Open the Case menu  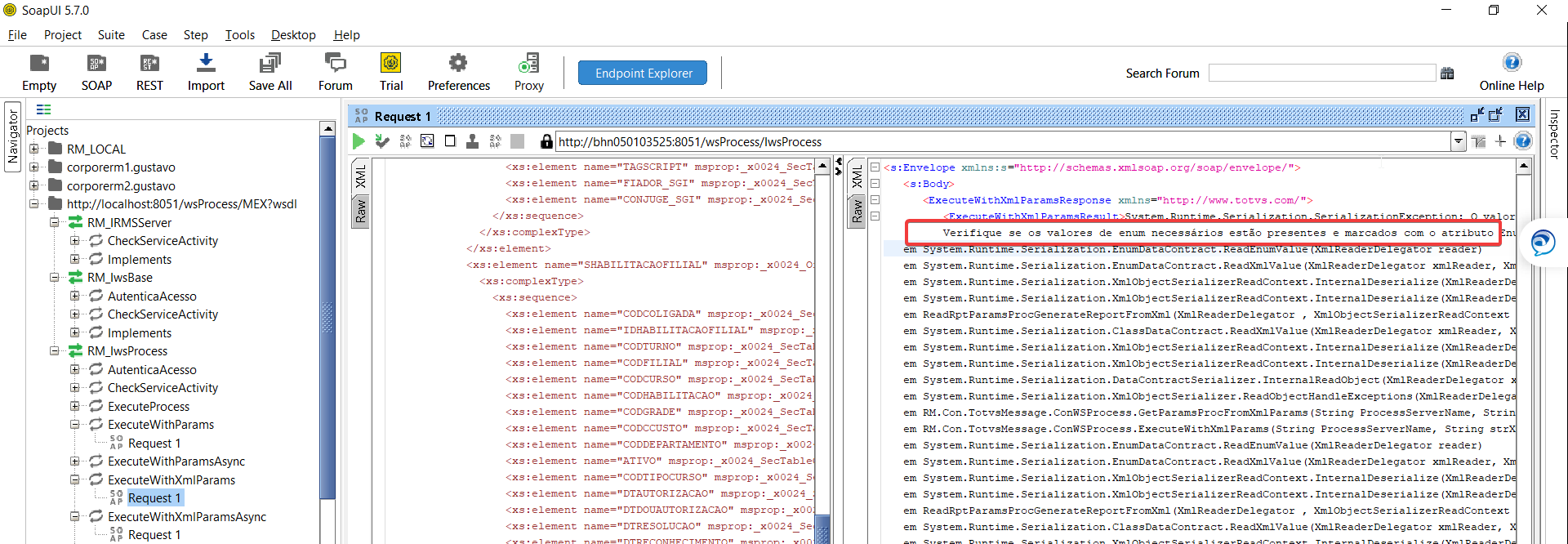154,34
